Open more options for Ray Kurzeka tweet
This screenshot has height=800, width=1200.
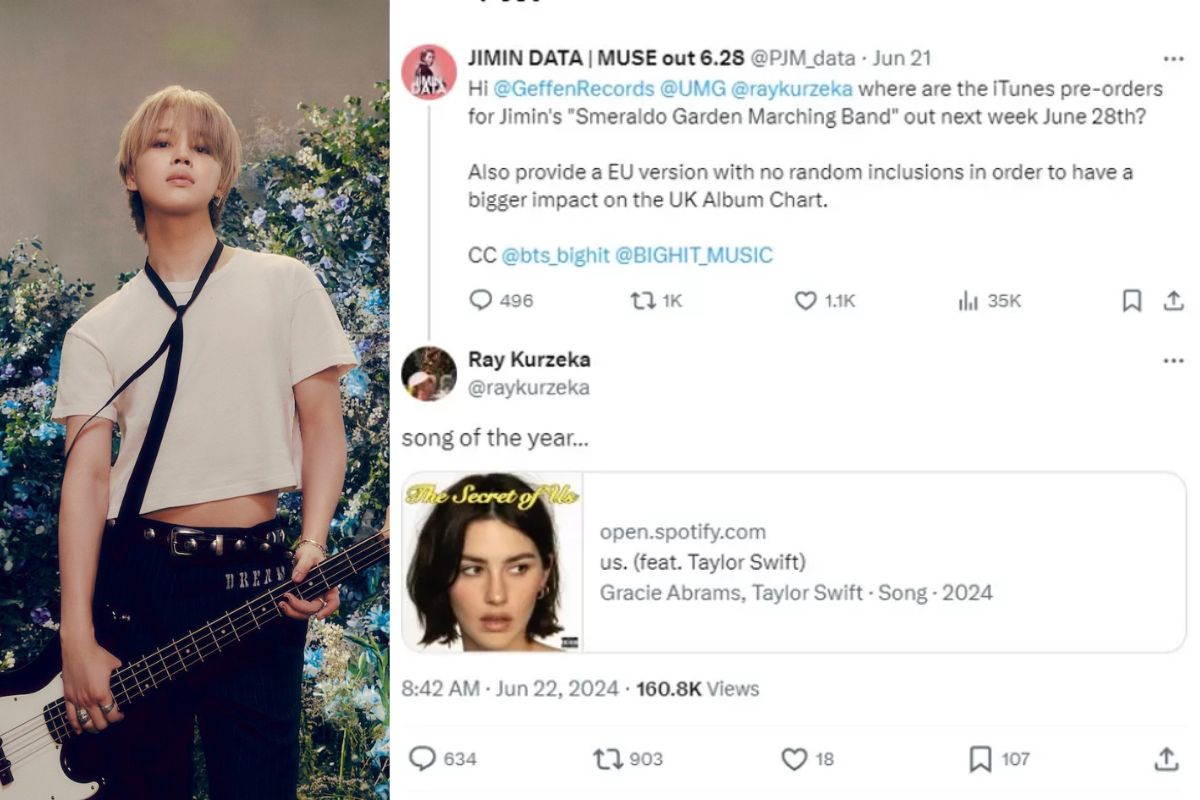pos(1174,360)
